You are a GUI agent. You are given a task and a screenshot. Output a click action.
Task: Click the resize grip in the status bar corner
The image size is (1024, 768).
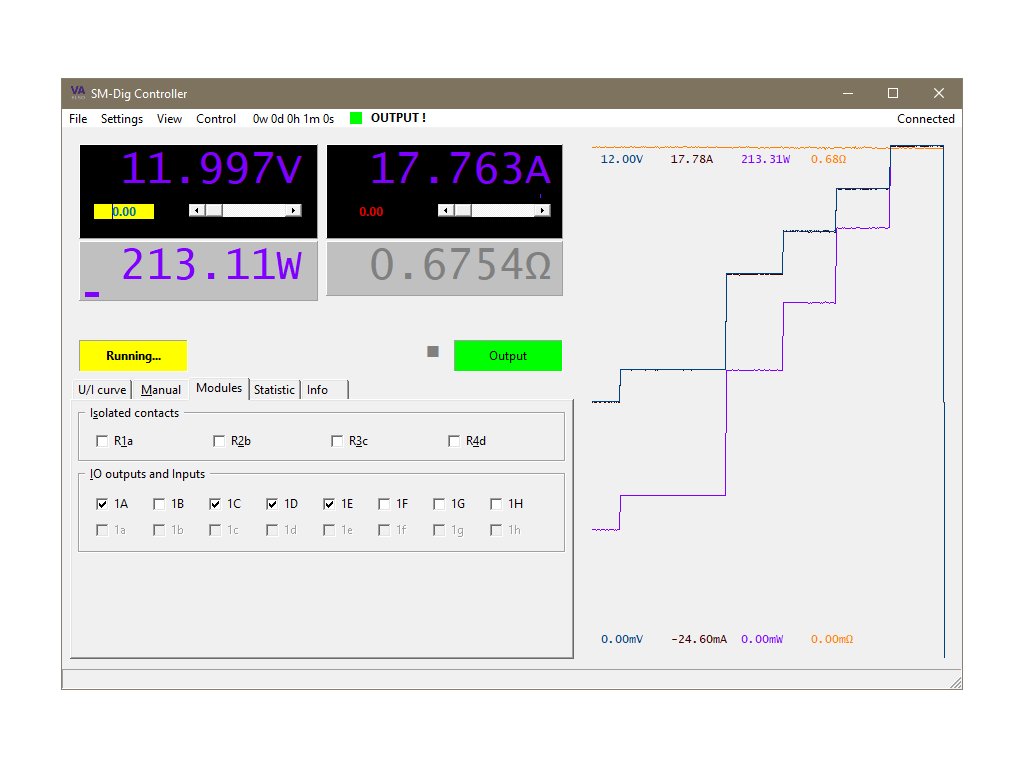tap(955, 682)
